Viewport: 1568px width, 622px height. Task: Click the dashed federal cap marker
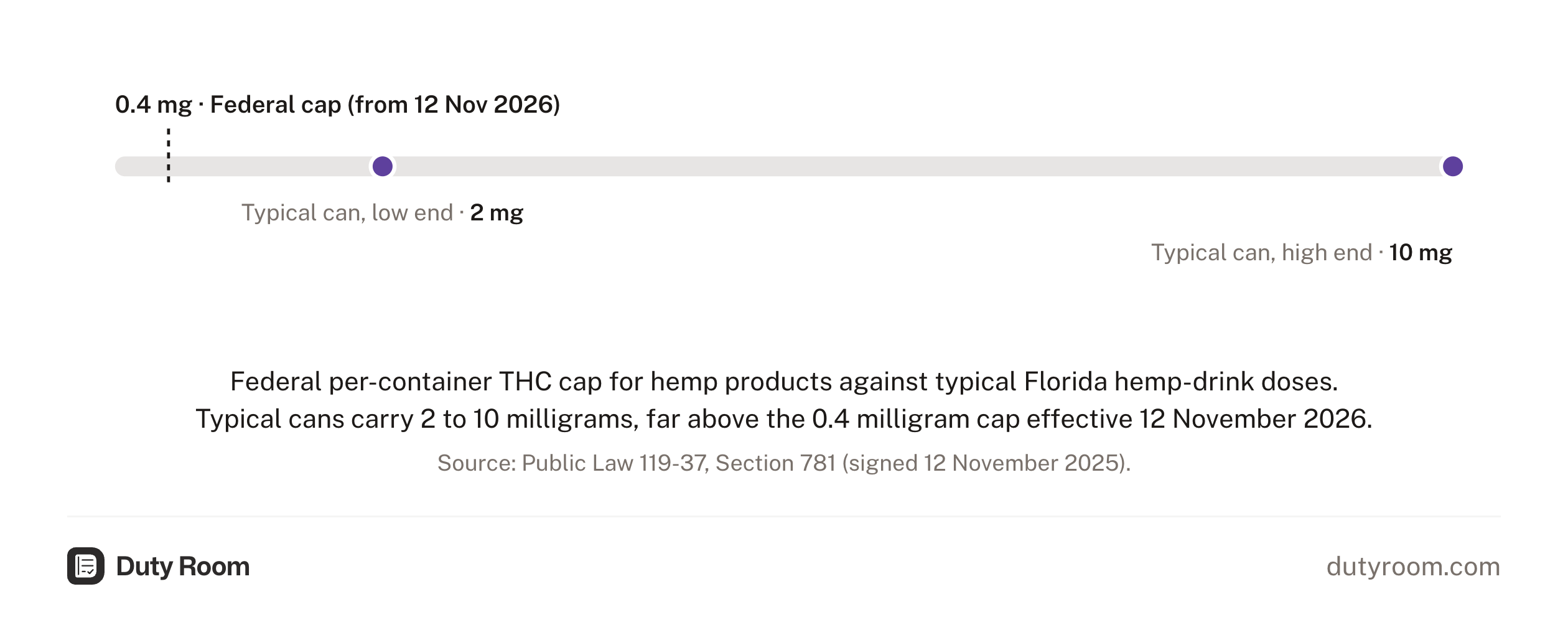[x=169, y=156]
